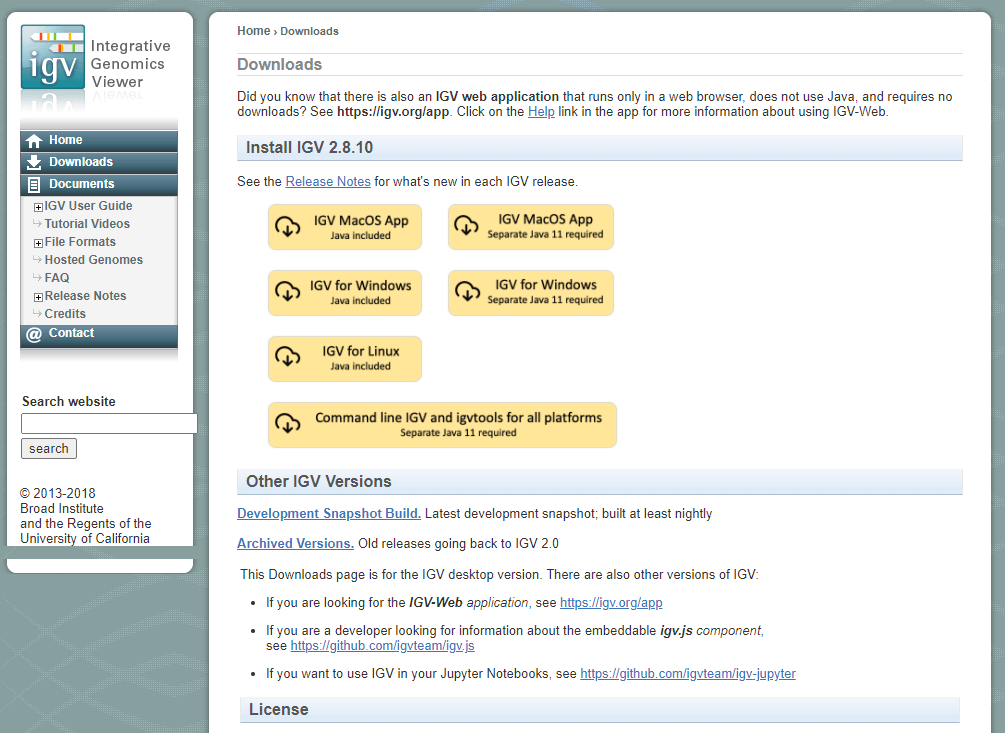Click the Downloads page title
The image size is (1005, 733).
(279, 64)
